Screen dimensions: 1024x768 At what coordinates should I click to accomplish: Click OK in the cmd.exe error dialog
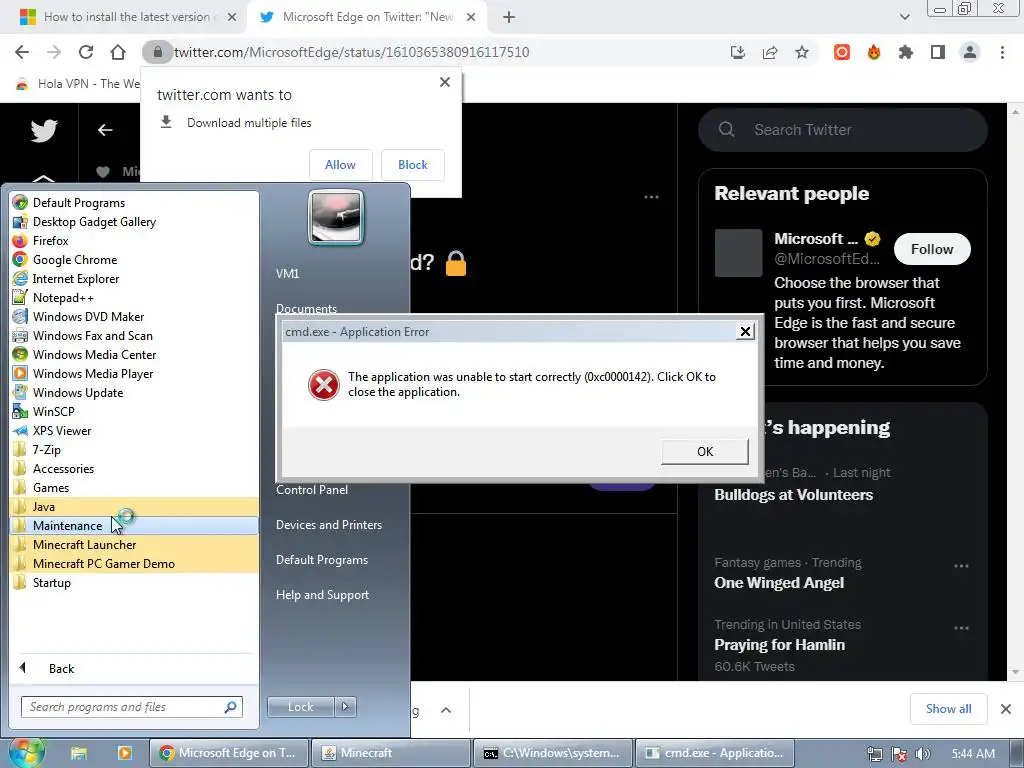705,451
